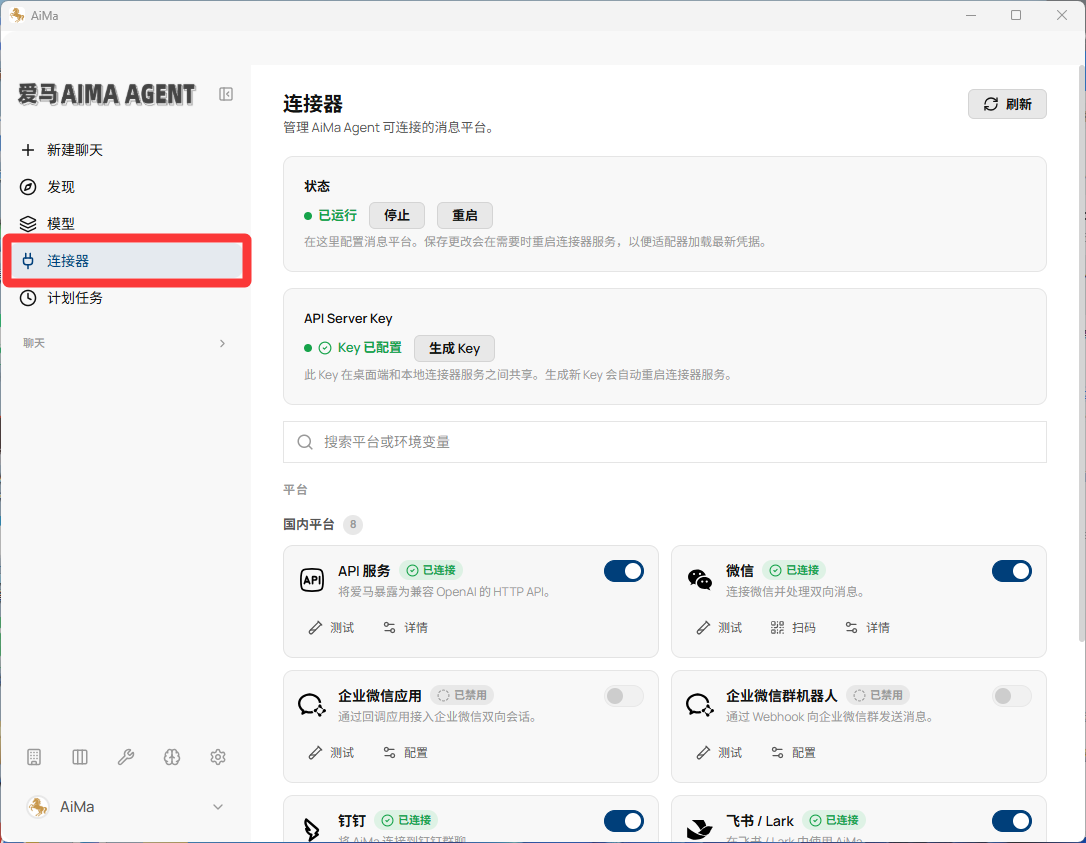1086x843 pixels.
Task: Open the brain icon in sidebar footer
Action: tap(172, 757)
